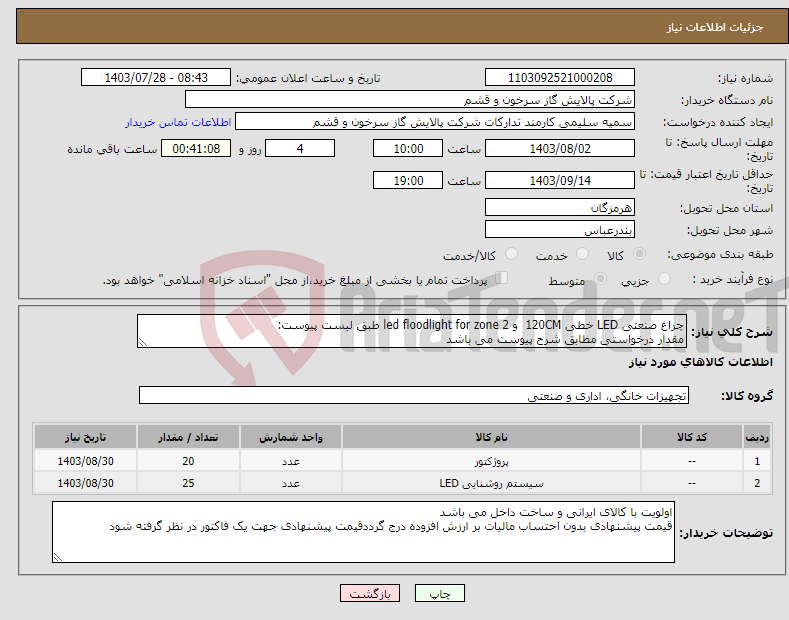Click the general description text area

click(x=412, y=331)
